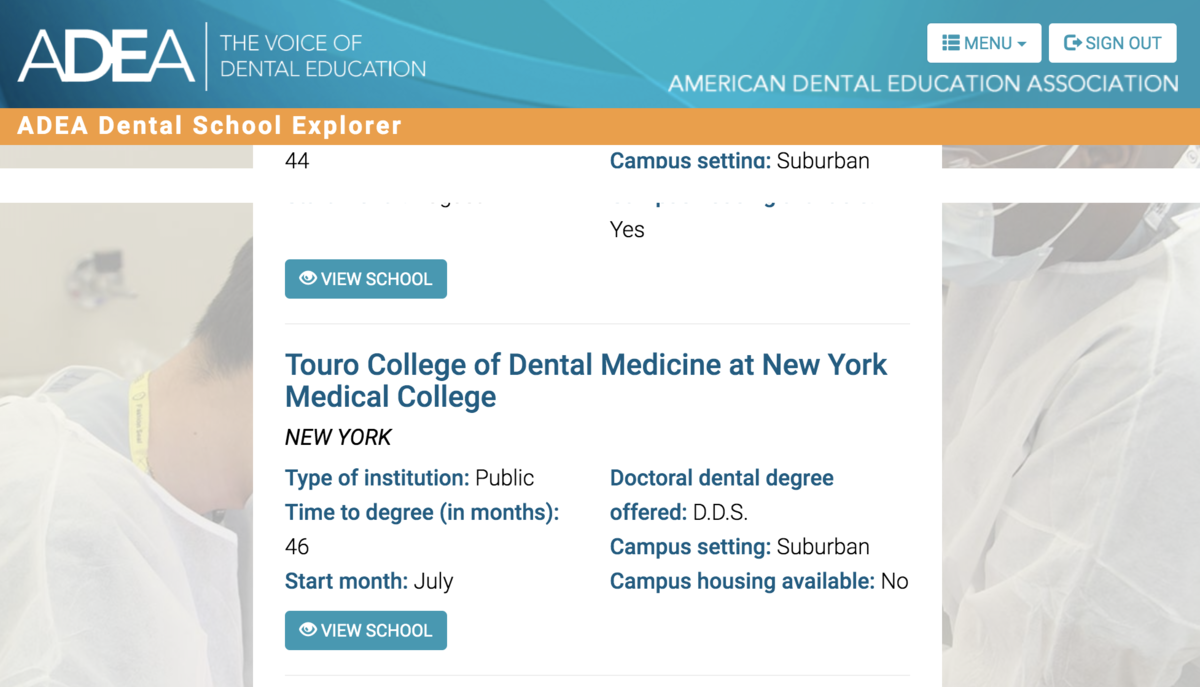The height and width of the screenshot is (687, 1200).
Task: Click the eye icon on Touro's View School button
Action: [308, 630]
